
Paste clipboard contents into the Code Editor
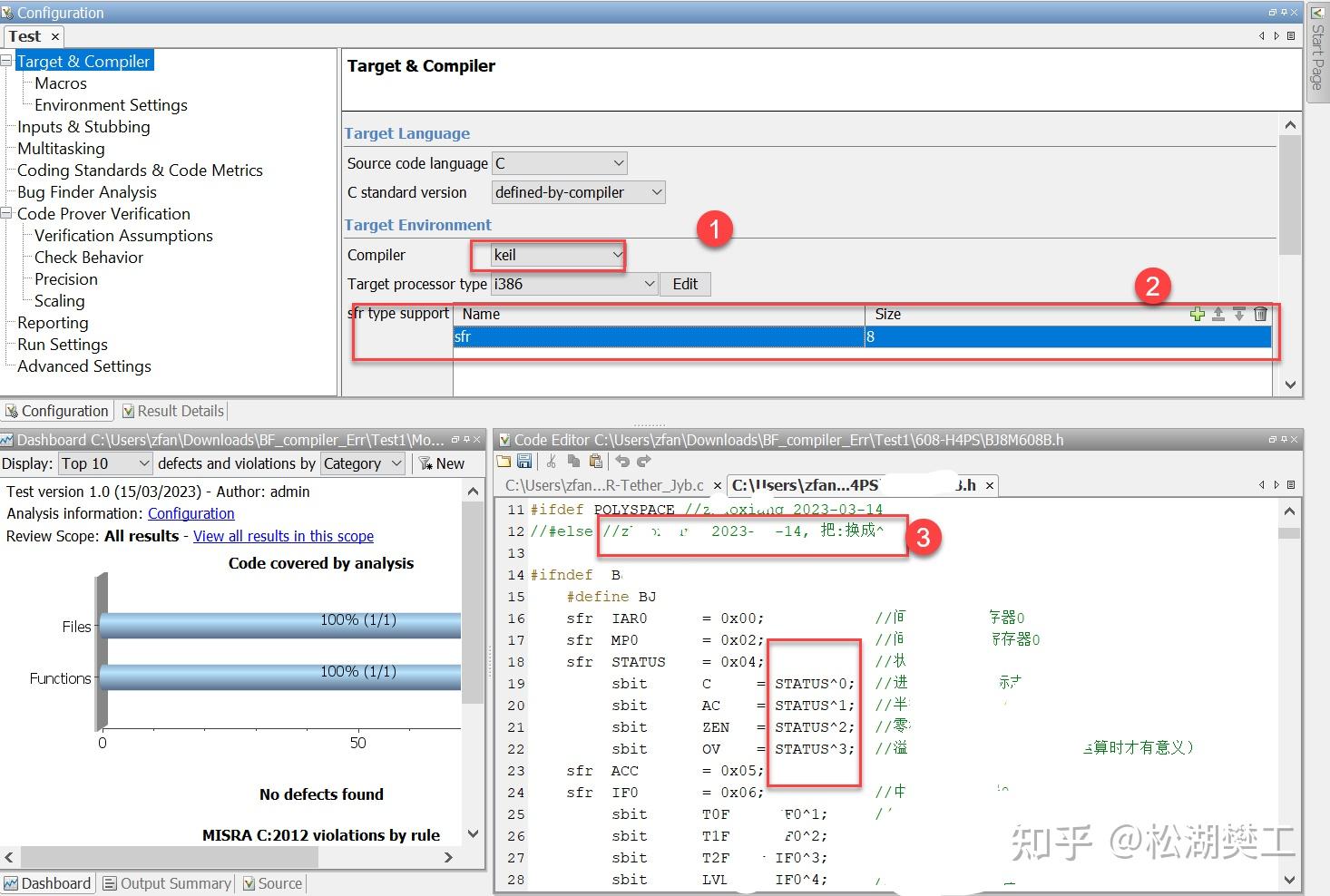point(595,461)
